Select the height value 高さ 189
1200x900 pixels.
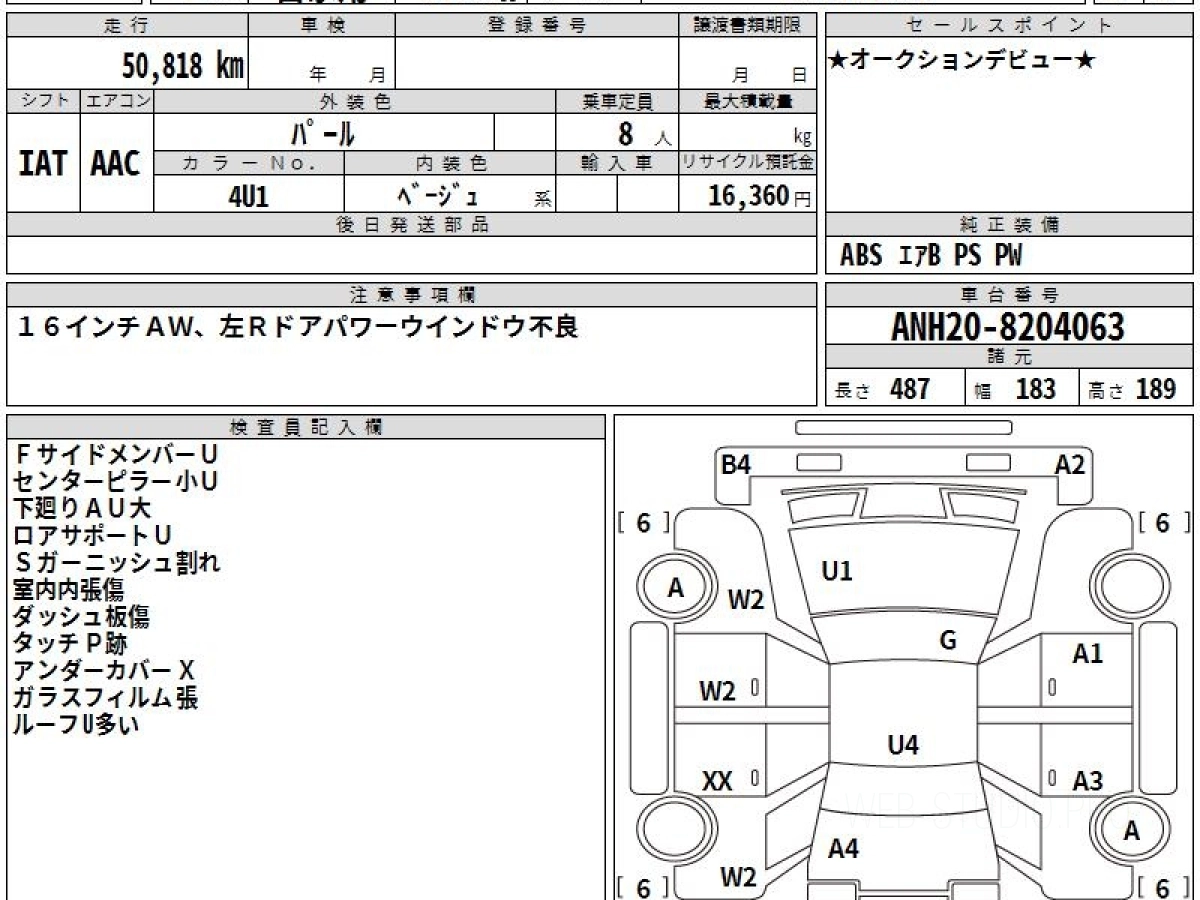click(x=1133, y=389)
